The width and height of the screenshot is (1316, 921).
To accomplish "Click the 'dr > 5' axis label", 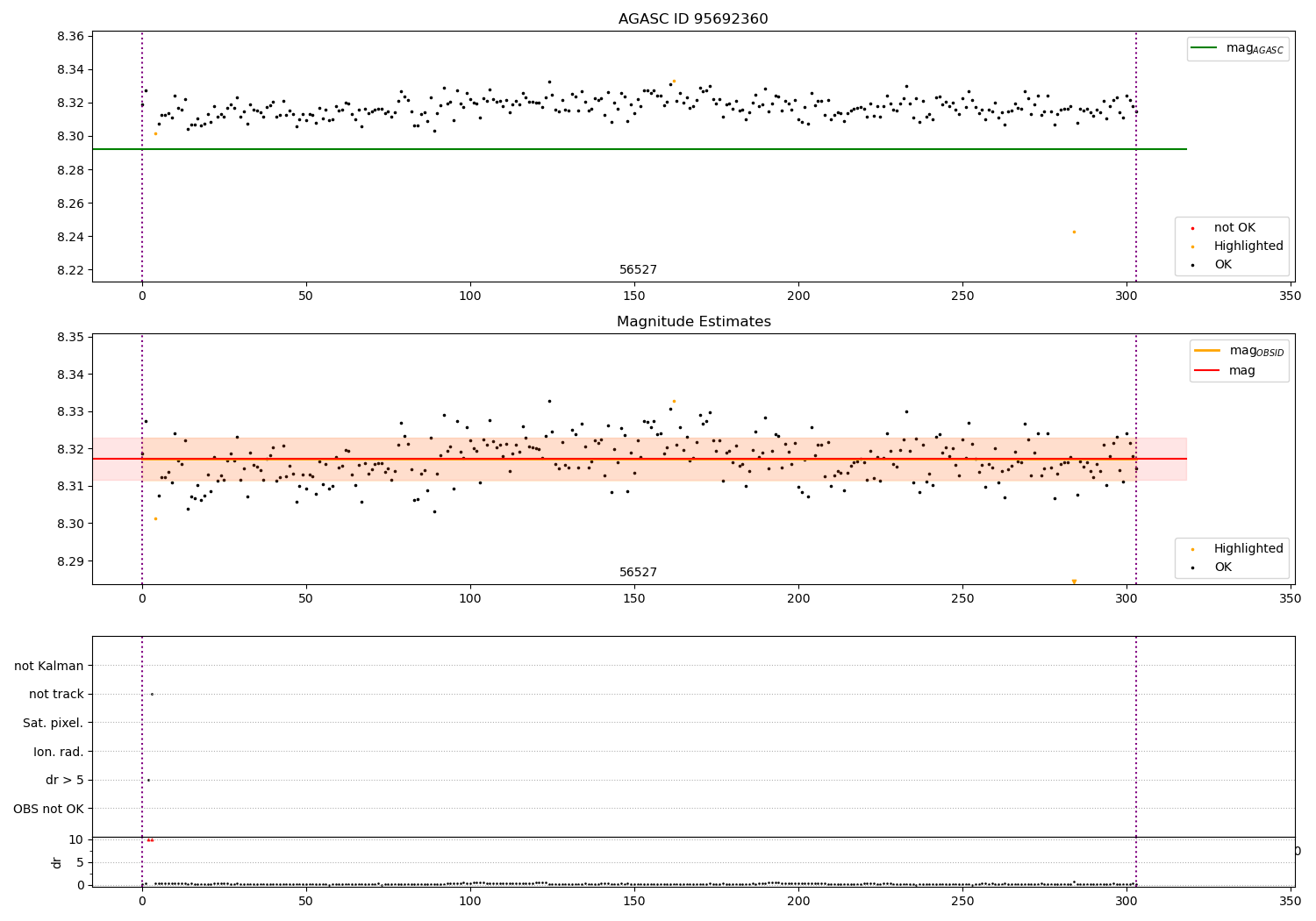I will 65,781.
